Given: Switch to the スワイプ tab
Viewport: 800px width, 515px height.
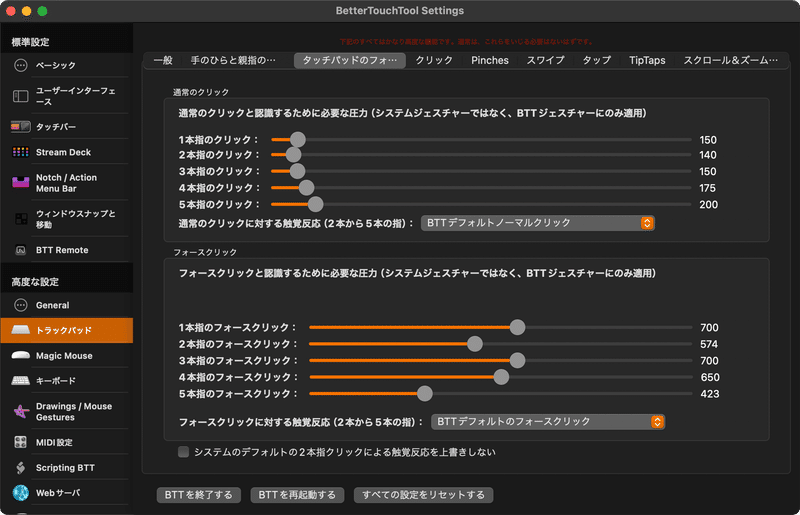Looking at the screenshot, I should pyautogui.click(x=545, y=60).
